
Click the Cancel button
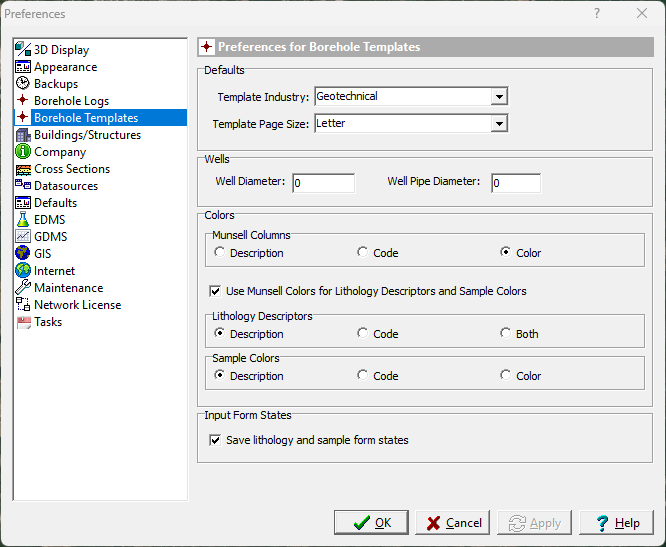coord(453,523)
